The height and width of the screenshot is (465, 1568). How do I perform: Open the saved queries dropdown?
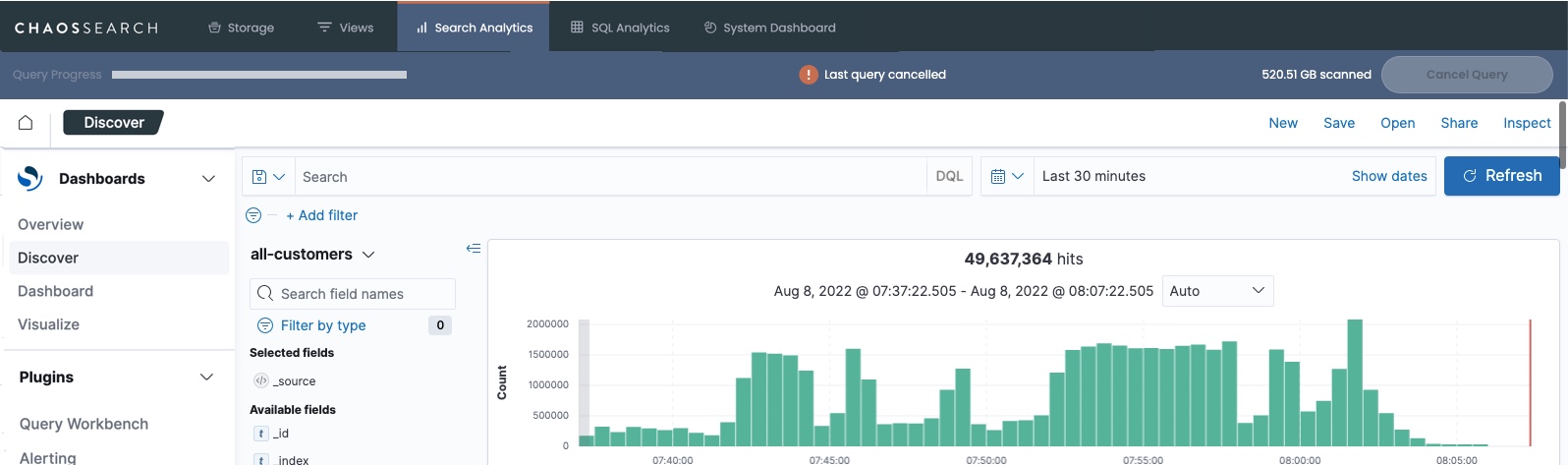pyautogui.click(x=268, y=177)
